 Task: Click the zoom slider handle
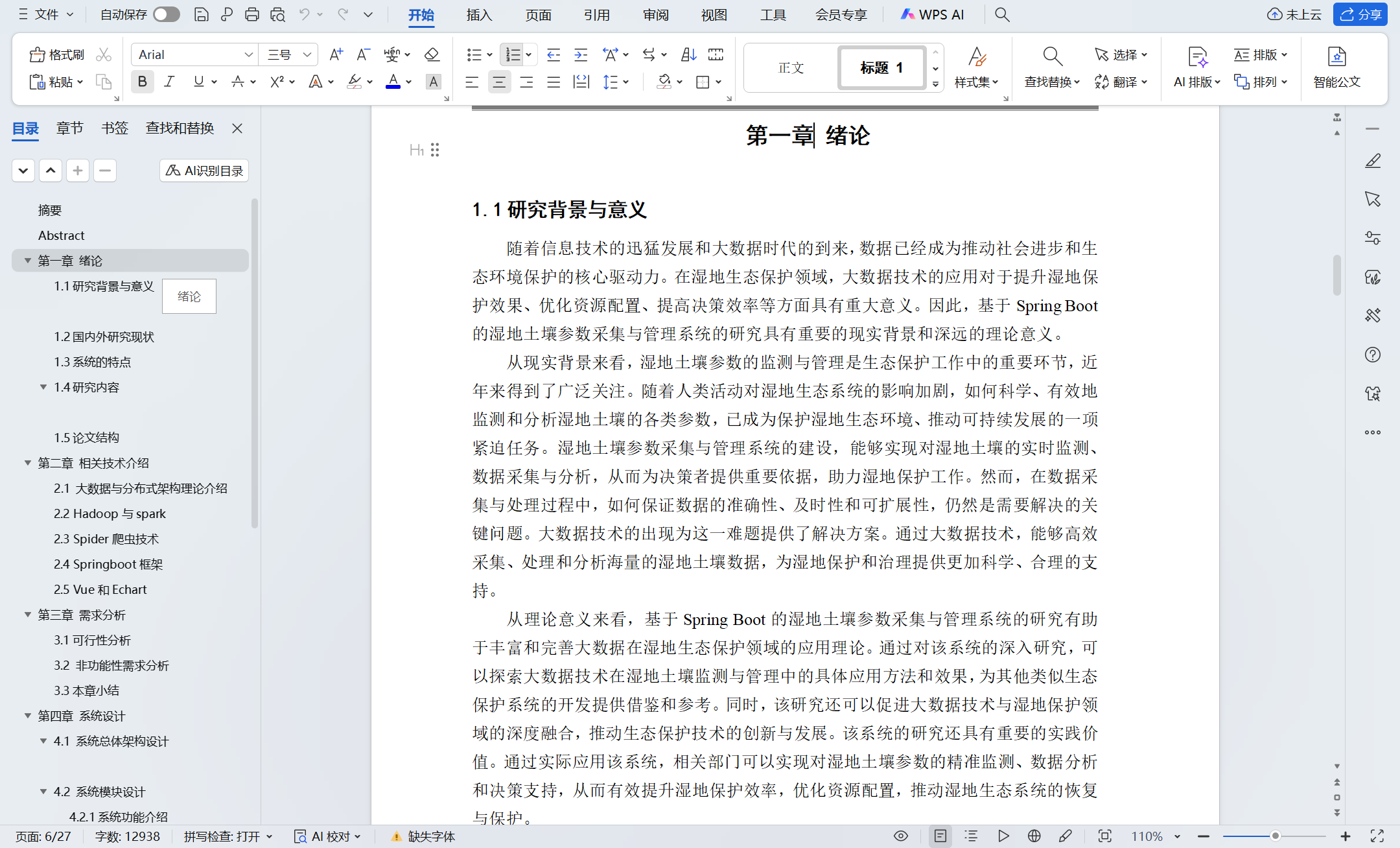[x=1275, y=836]
